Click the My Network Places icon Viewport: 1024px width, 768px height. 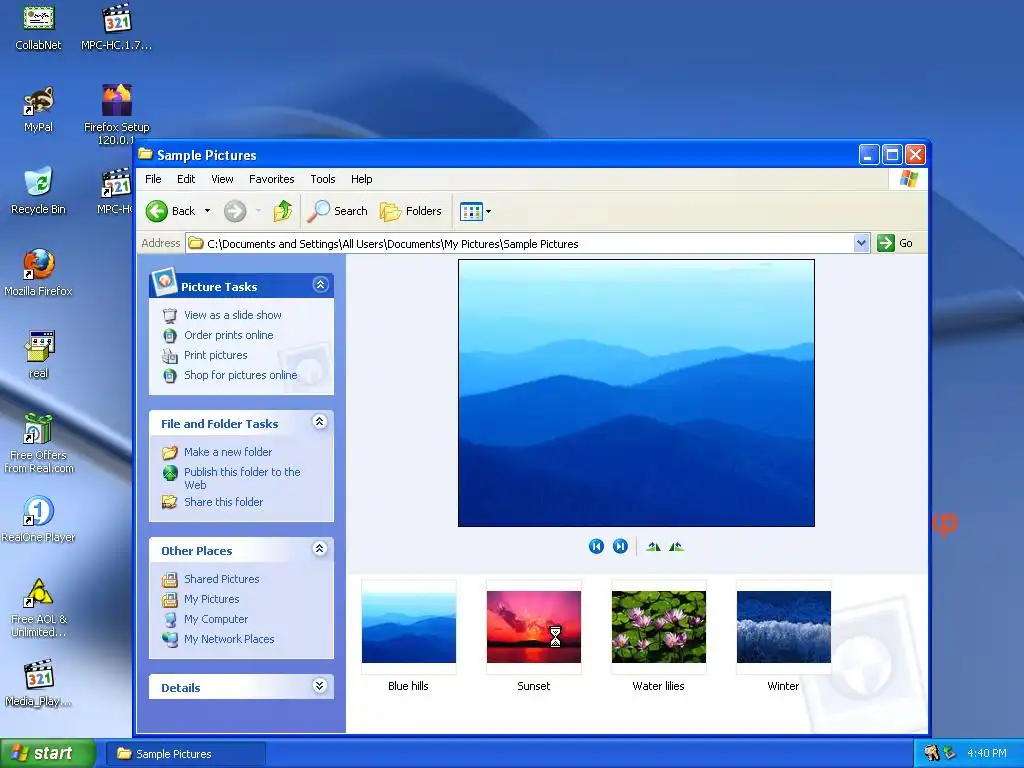(170, 639)
